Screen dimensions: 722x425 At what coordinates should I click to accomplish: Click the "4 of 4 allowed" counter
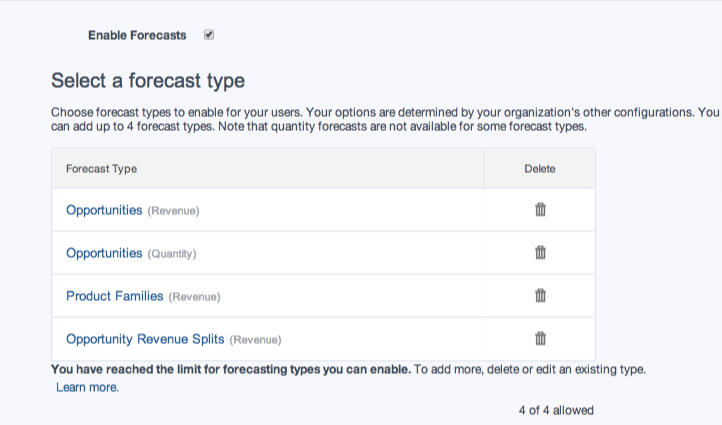click(x=555, y=410)
